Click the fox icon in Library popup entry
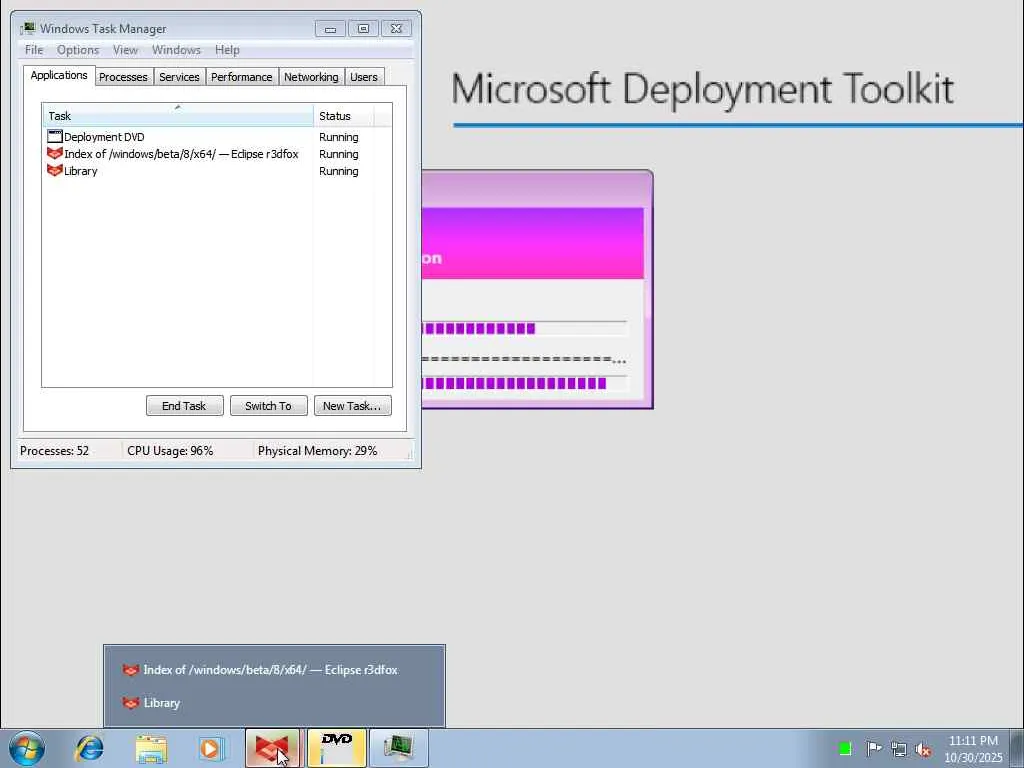The height and width of the screenshot is (768, 1024). click(x=131, y=703)
